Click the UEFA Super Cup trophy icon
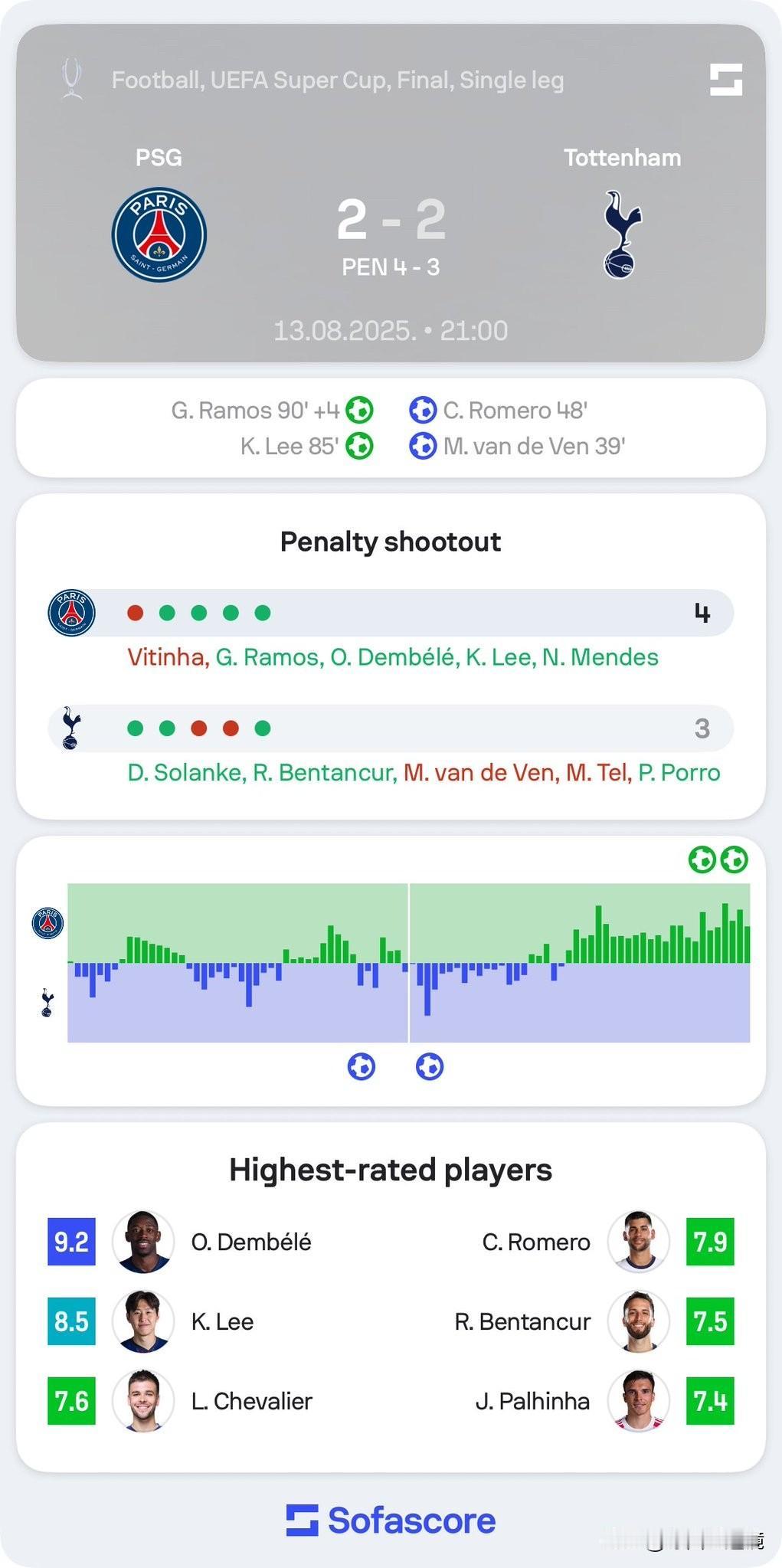The image size is (782, 1568). pos(73,79)
